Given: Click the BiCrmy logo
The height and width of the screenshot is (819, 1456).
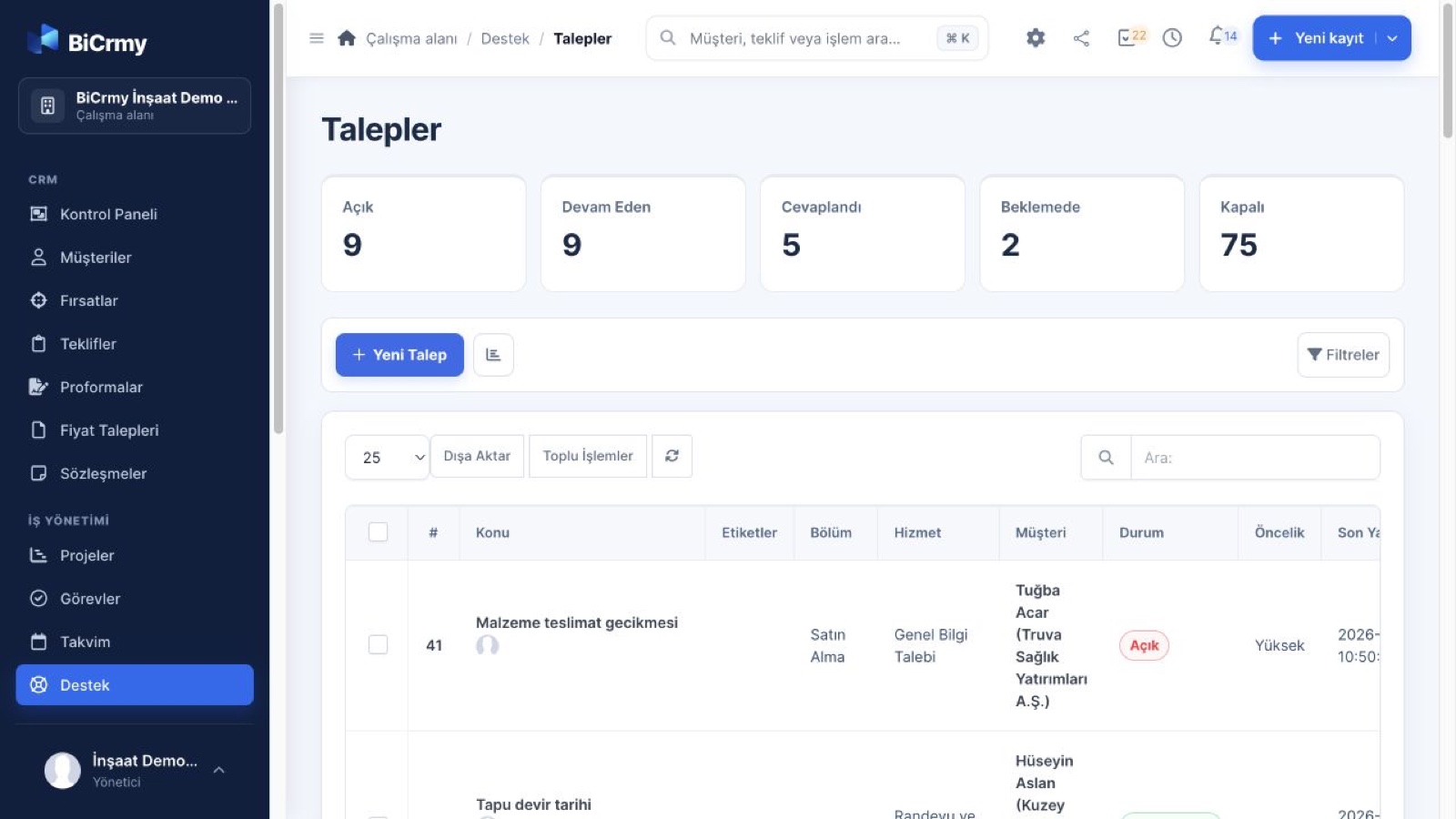Looking at the screenshot, I should click(87, 40).
